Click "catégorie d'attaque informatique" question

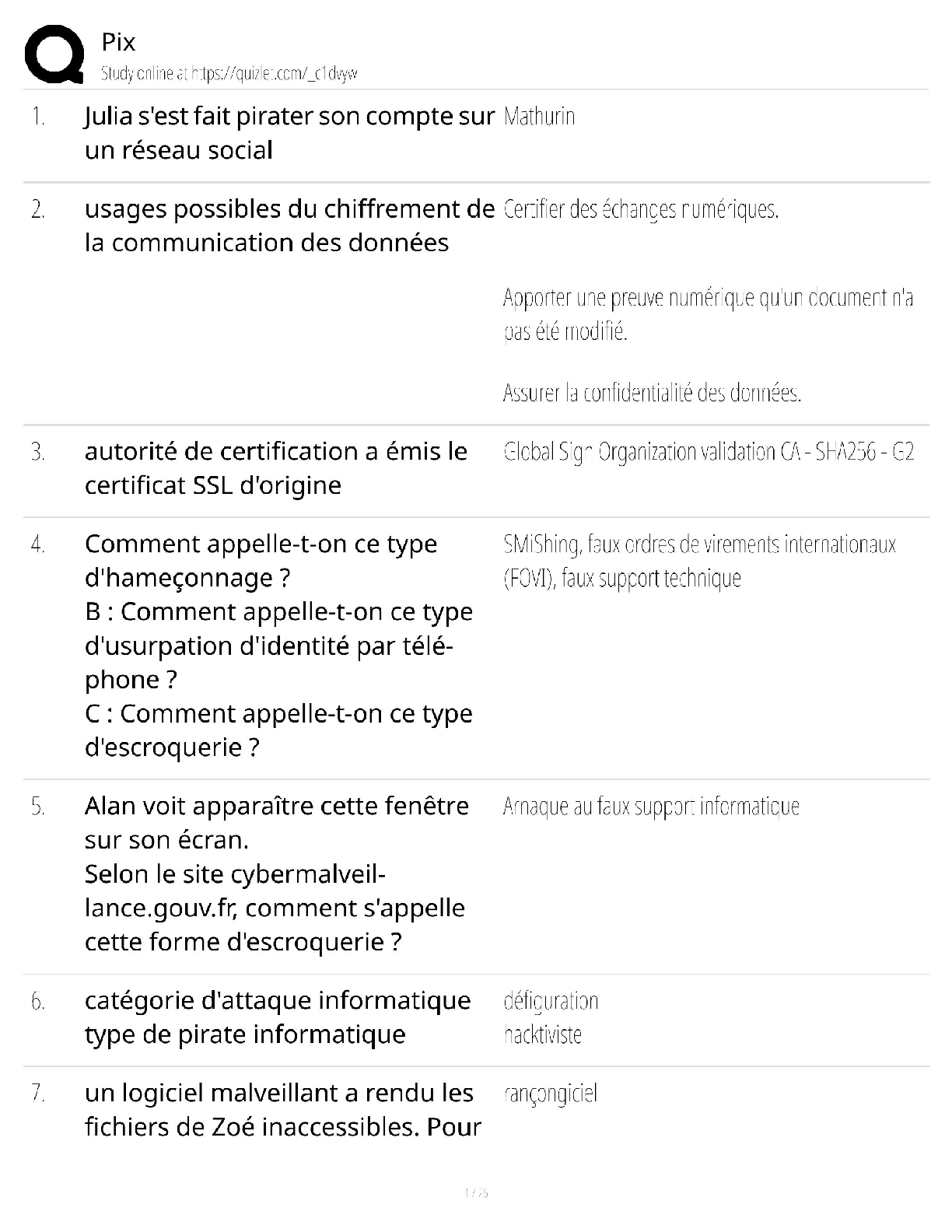click(277, 1000)
